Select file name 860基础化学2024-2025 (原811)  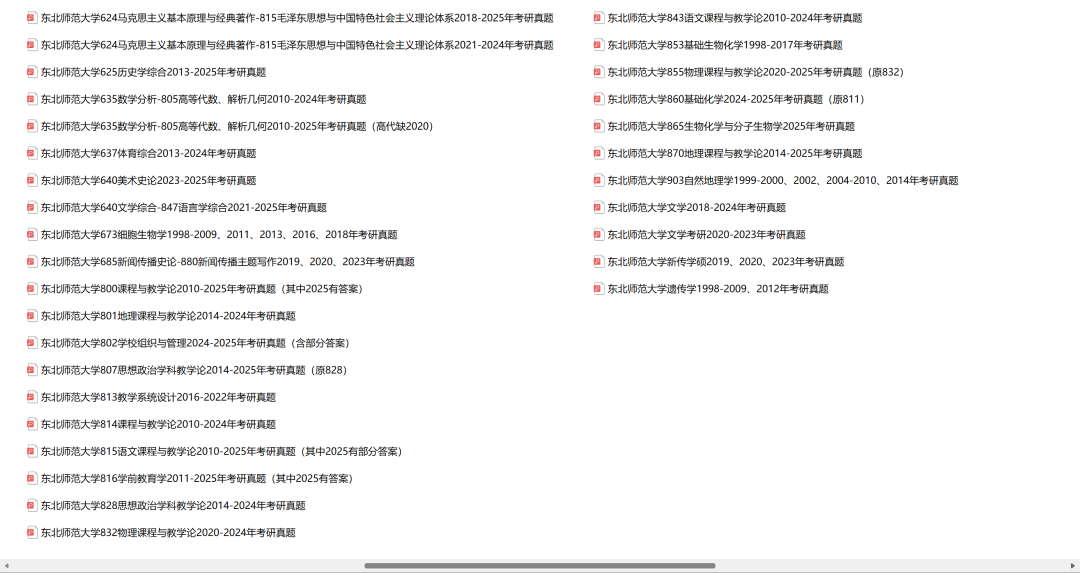(738, 99)
